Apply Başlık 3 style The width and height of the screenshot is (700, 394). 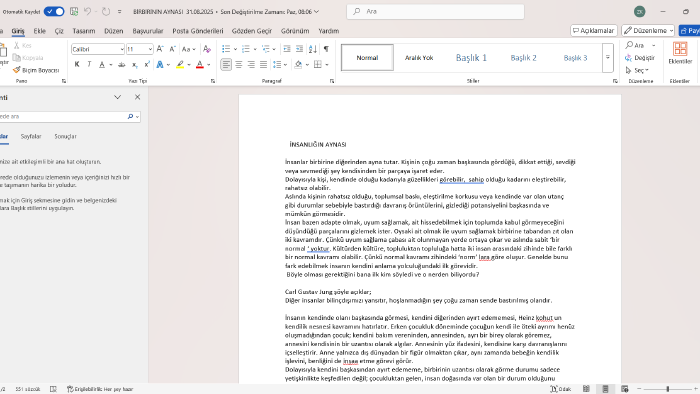(575, 58)
